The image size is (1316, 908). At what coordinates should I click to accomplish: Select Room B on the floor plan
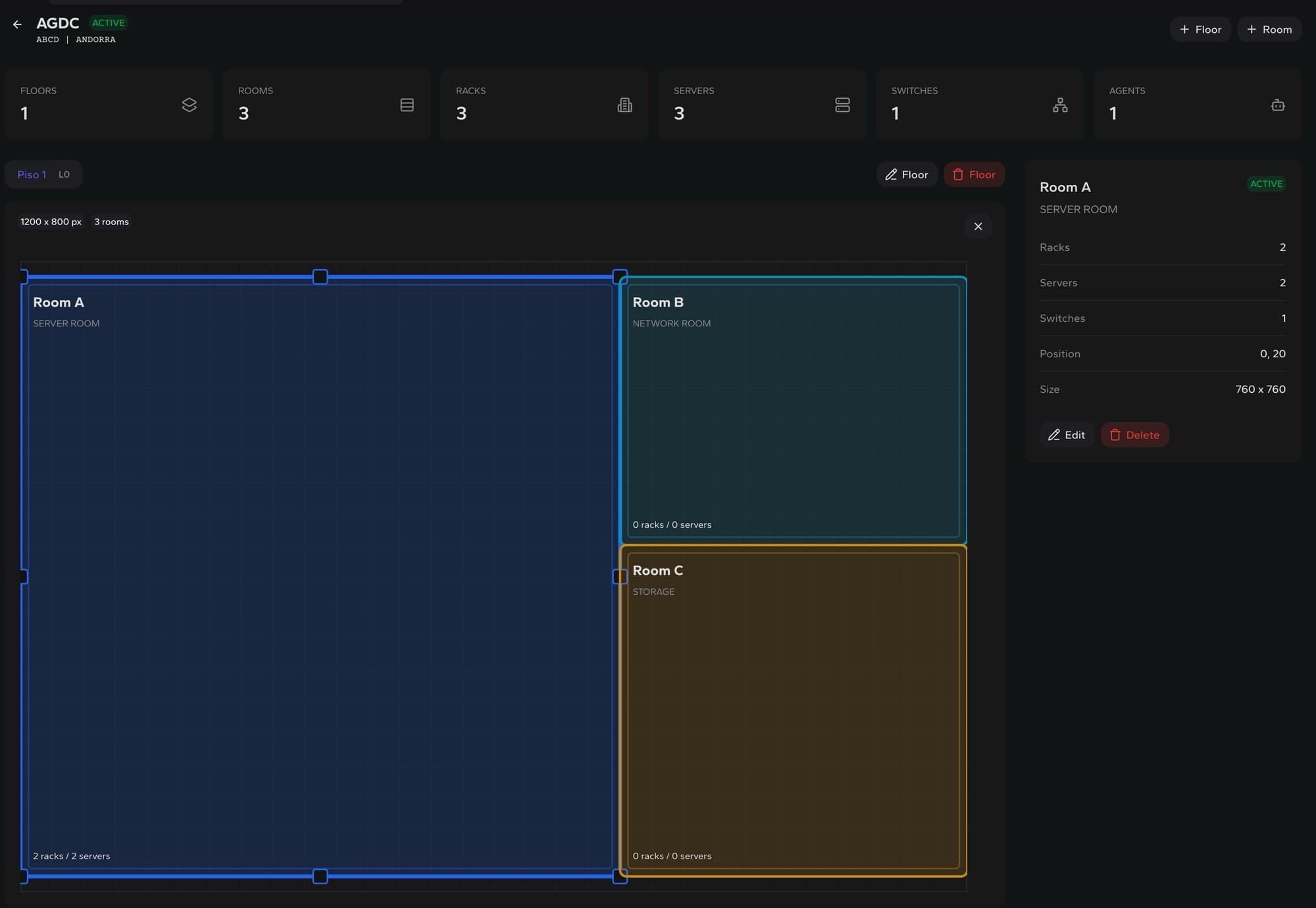[x=793, y=411]
